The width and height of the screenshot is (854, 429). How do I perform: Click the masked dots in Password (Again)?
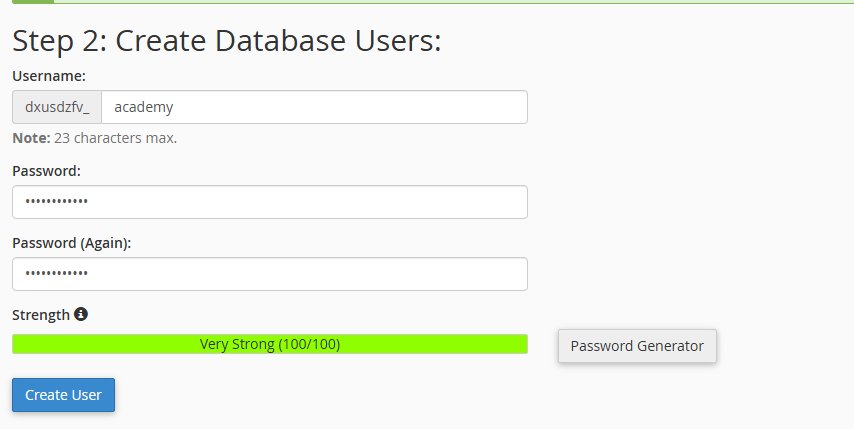click(57, 274)
